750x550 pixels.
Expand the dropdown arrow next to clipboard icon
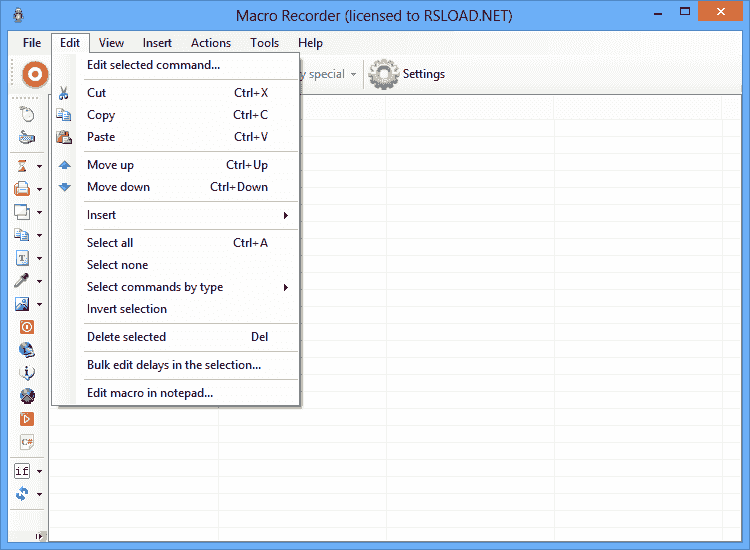39,235
